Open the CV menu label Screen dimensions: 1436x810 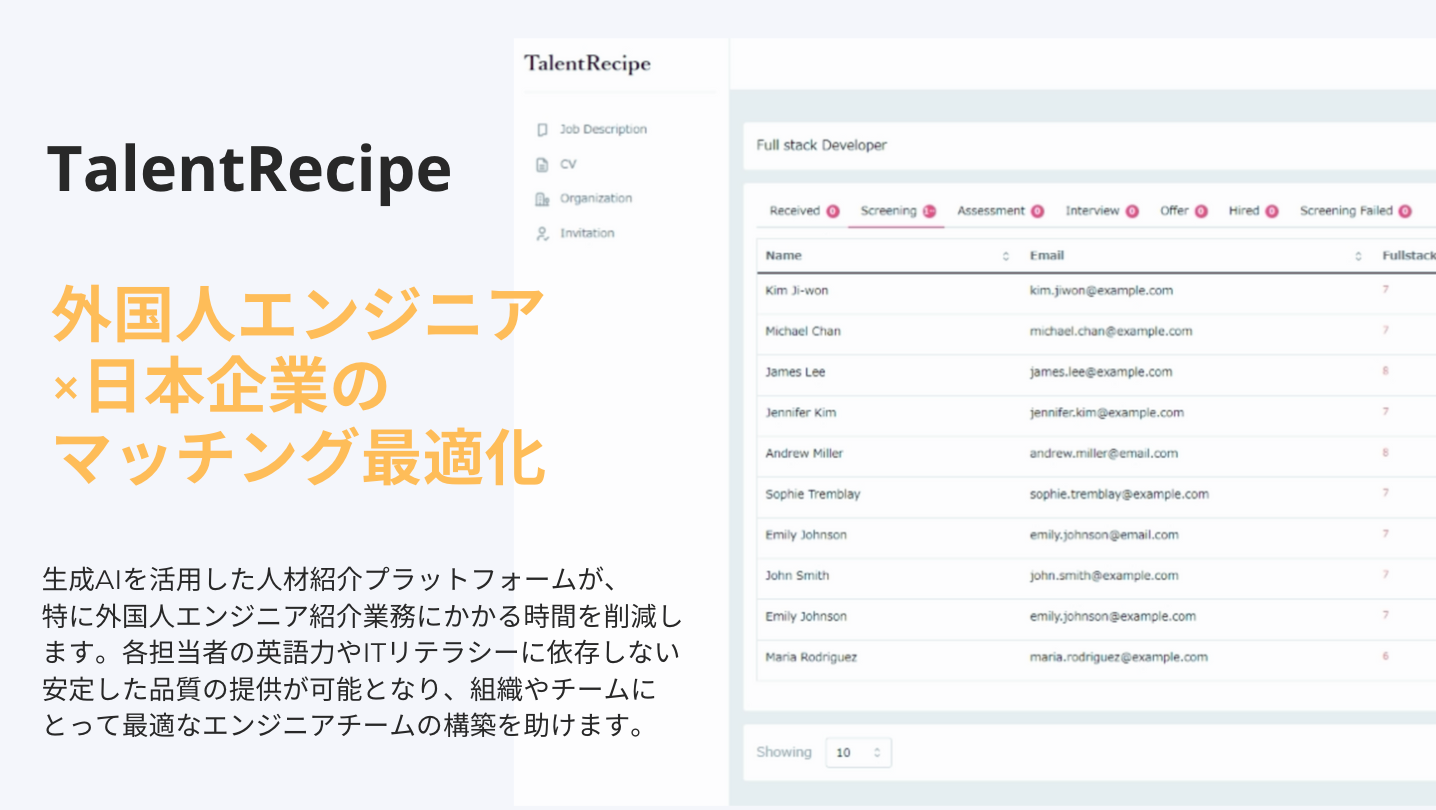[x=568, y=164]
